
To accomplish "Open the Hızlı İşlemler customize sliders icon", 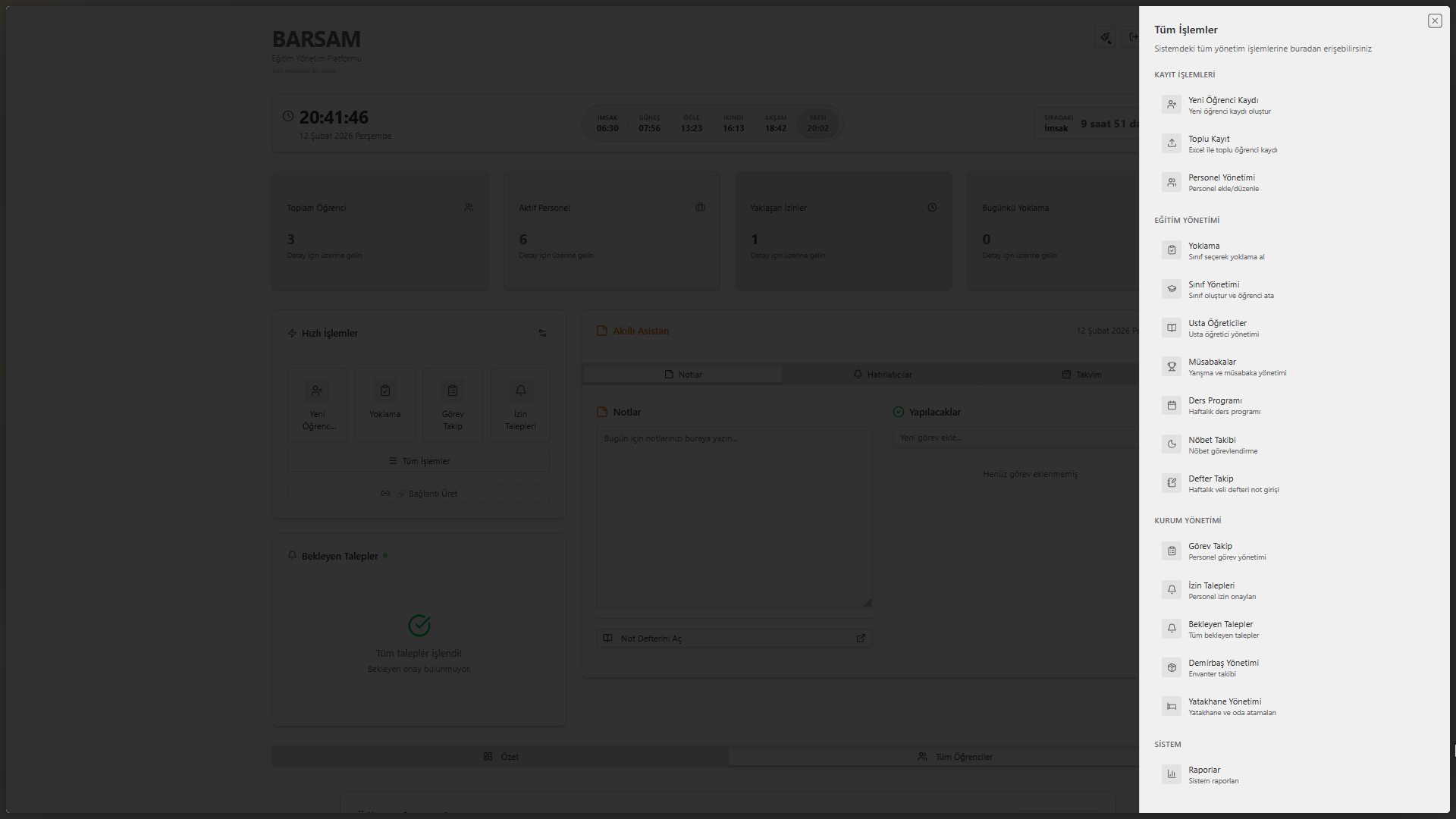I will click(542, 333).
